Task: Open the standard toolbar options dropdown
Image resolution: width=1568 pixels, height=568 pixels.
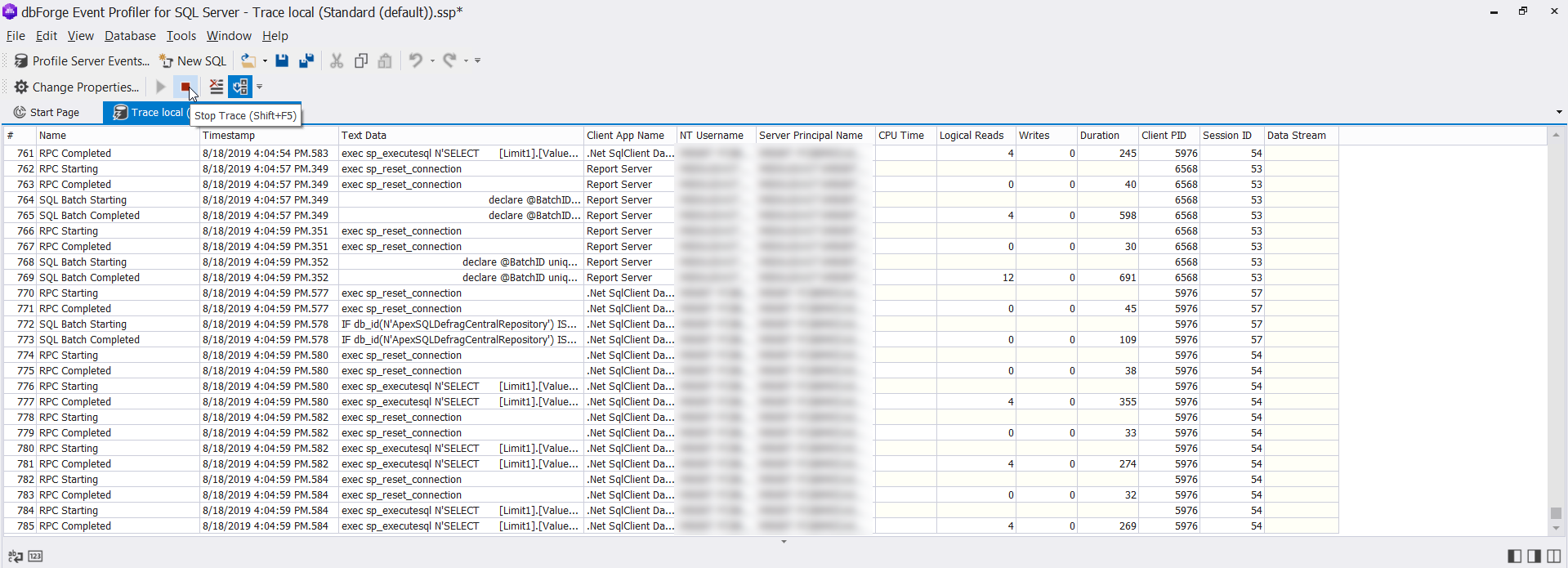Action: (x=477, y=61)
